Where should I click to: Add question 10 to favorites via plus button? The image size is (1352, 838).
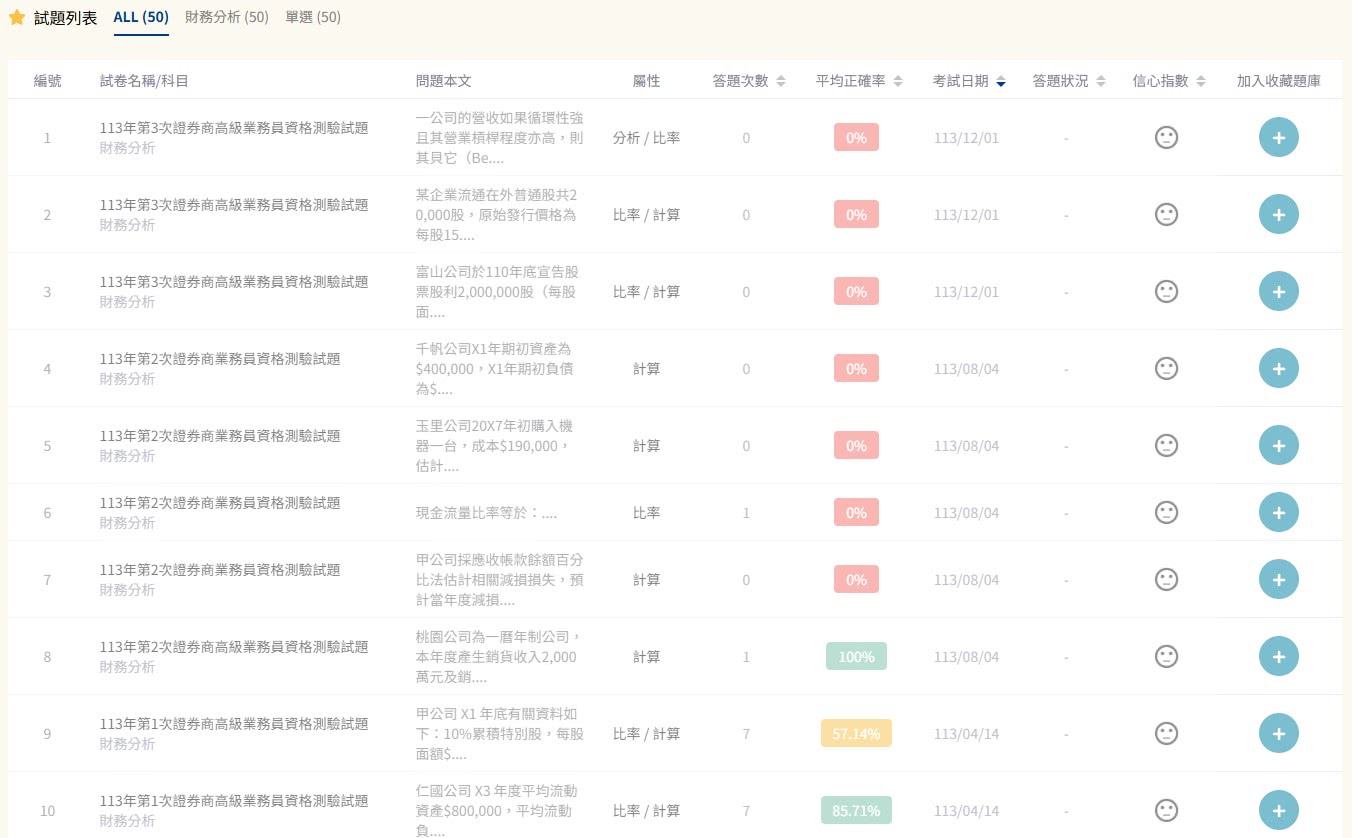[1279, 810]
